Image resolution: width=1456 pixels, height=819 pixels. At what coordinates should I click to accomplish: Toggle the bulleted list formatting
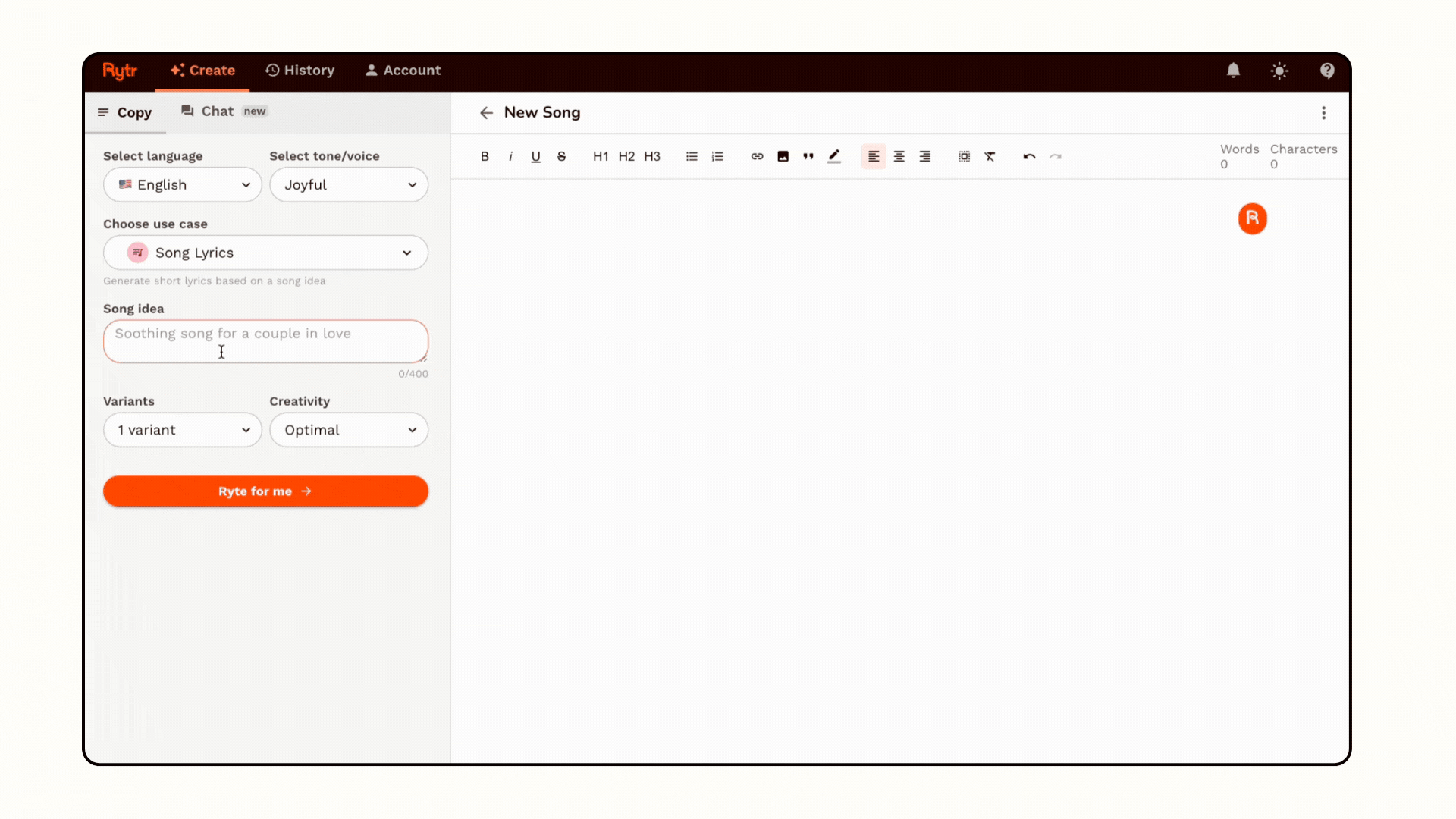click(x=692, y=156)
